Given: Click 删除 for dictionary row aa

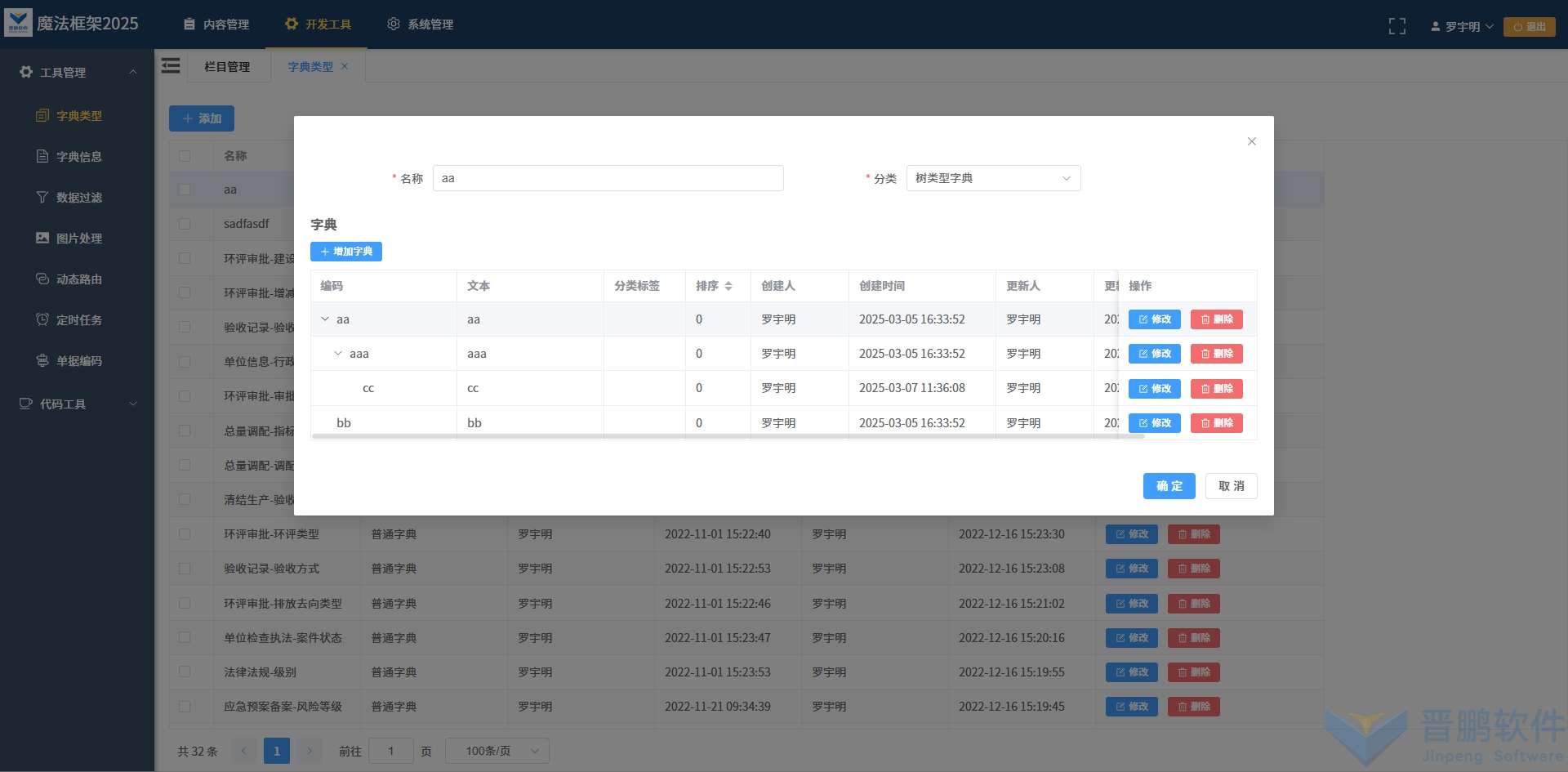Looking at the screenshot, I should pyautogui.click(x=1216, y=319).
